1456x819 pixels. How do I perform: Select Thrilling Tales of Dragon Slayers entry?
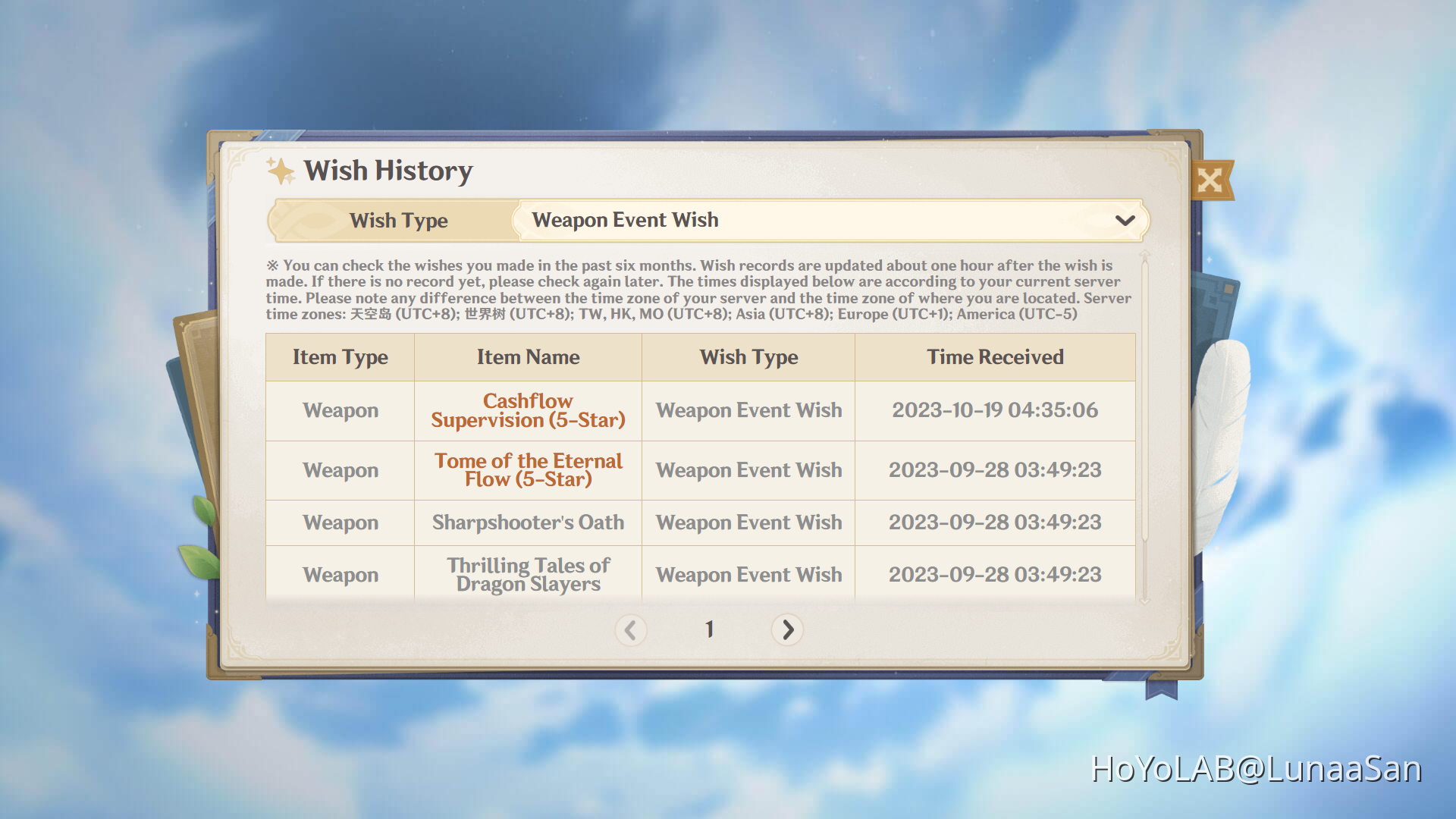[x=528, y=574]
